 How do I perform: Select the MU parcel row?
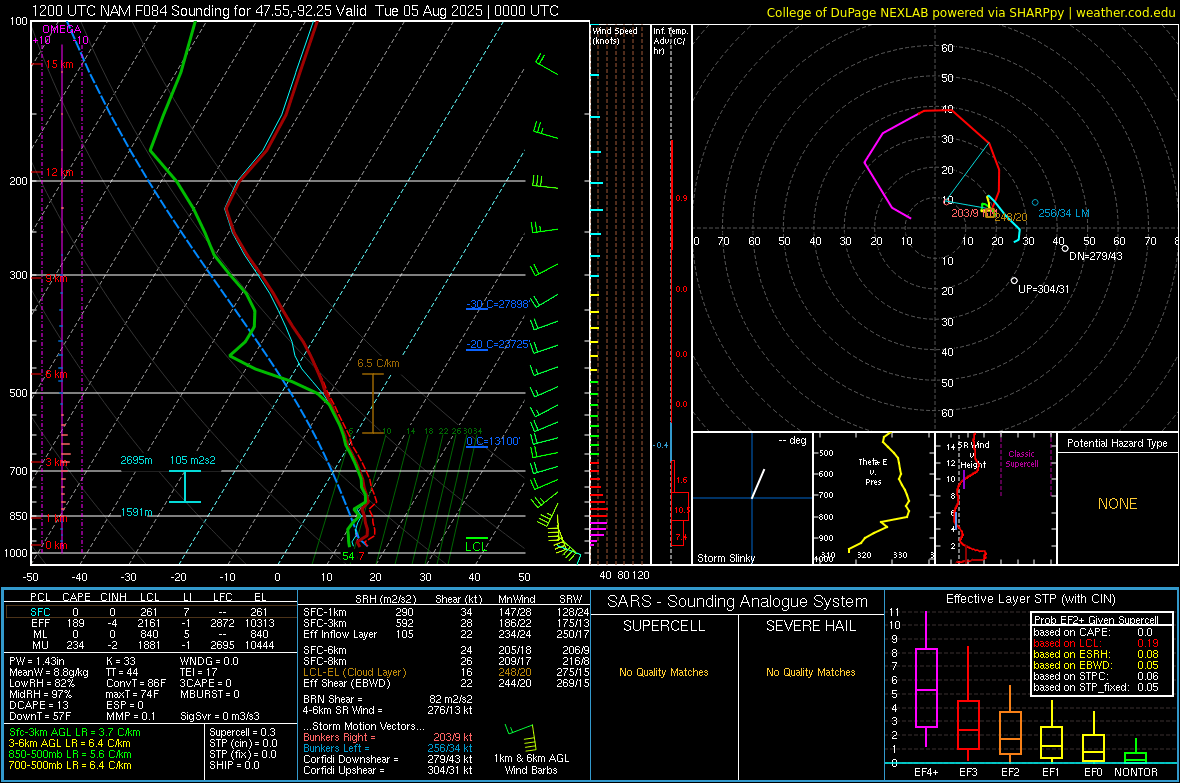pyautogui.click(x=151, y=645)
